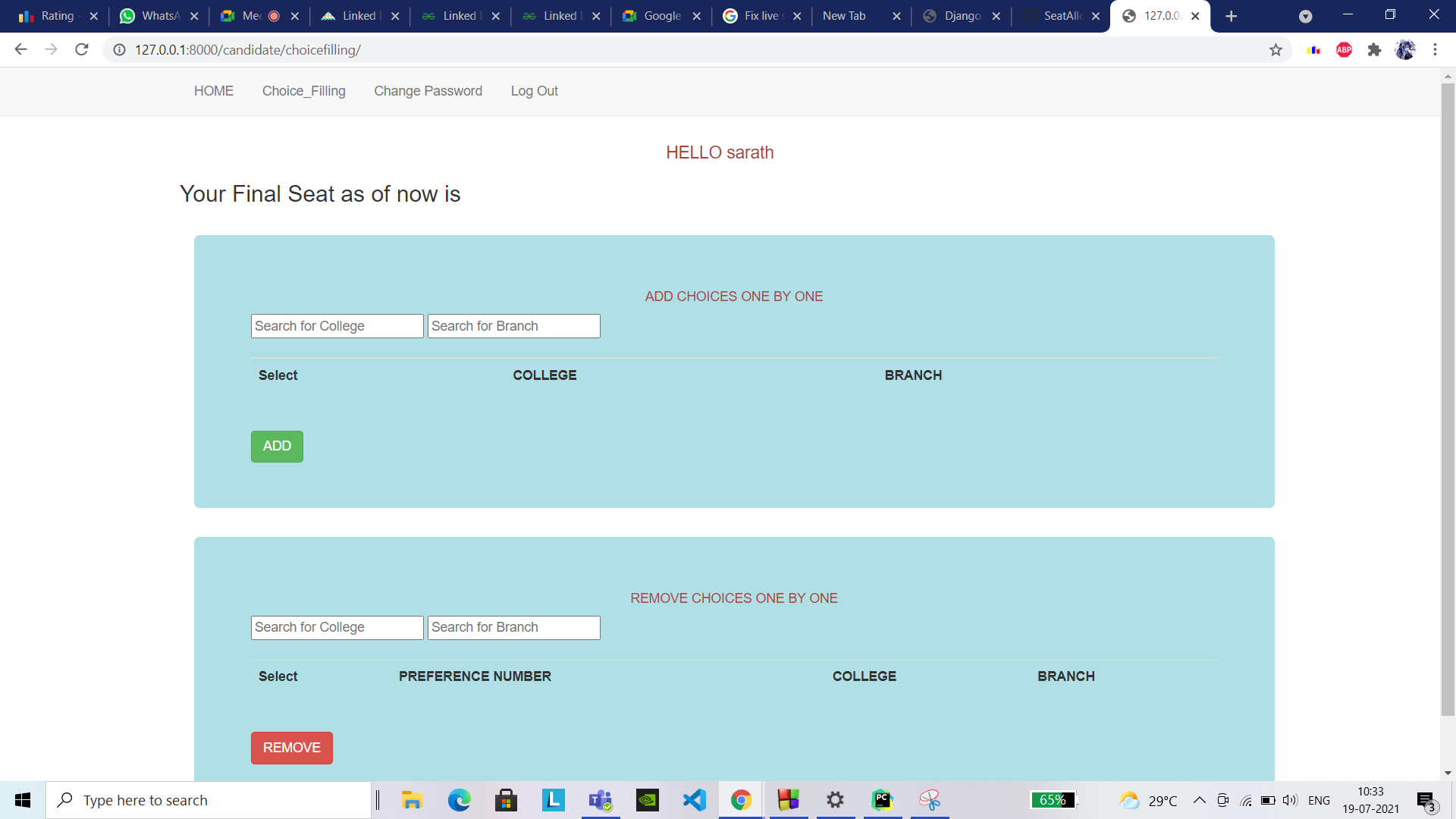1456x819 pixels.
Task: Open the browser extensions puzzle icon
Action: (1375, 49)
